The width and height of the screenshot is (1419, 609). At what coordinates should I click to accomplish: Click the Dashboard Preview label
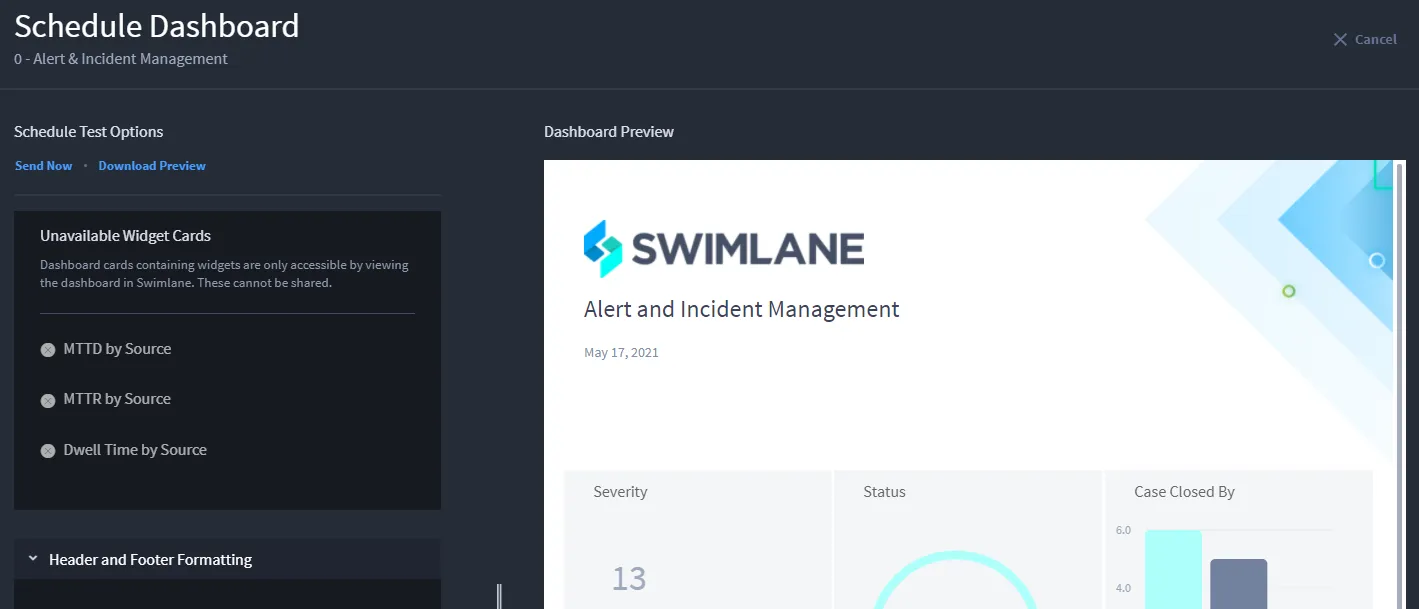609,132
